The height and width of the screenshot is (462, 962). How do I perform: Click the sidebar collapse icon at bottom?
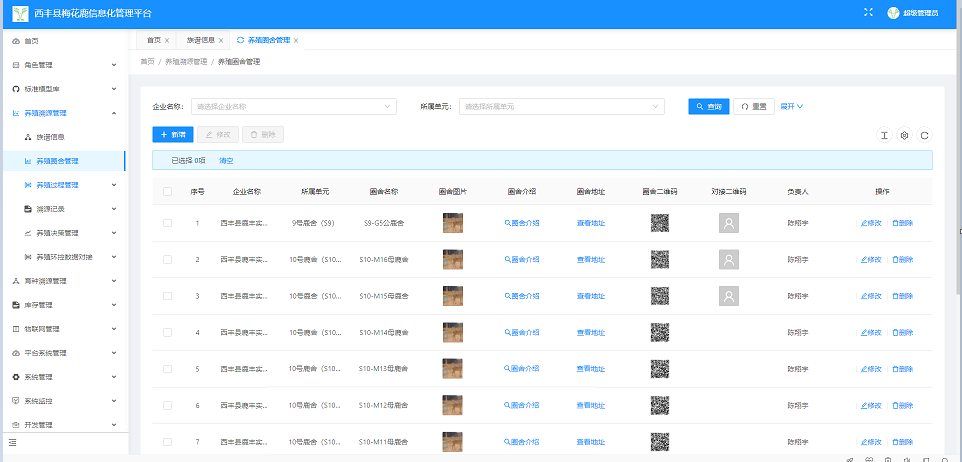pyautogui.click(x=12, y=442)
